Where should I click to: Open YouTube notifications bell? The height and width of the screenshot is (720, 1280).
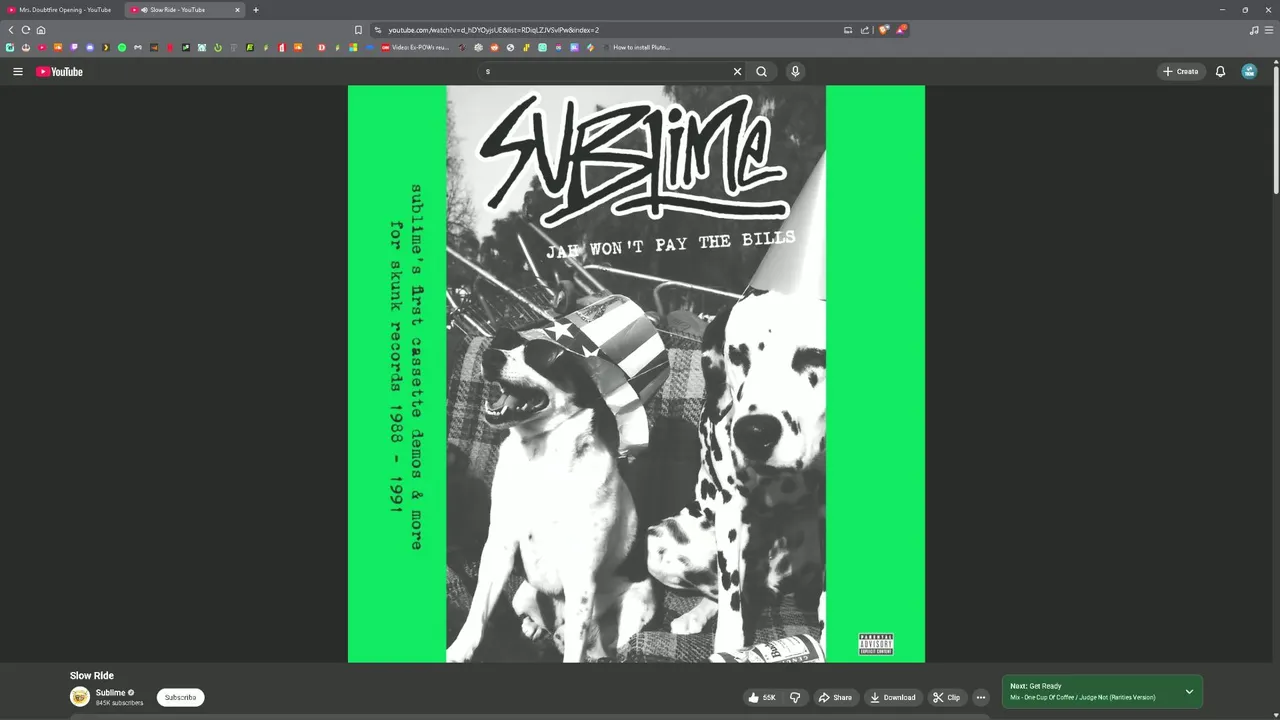click(1220, 71)
